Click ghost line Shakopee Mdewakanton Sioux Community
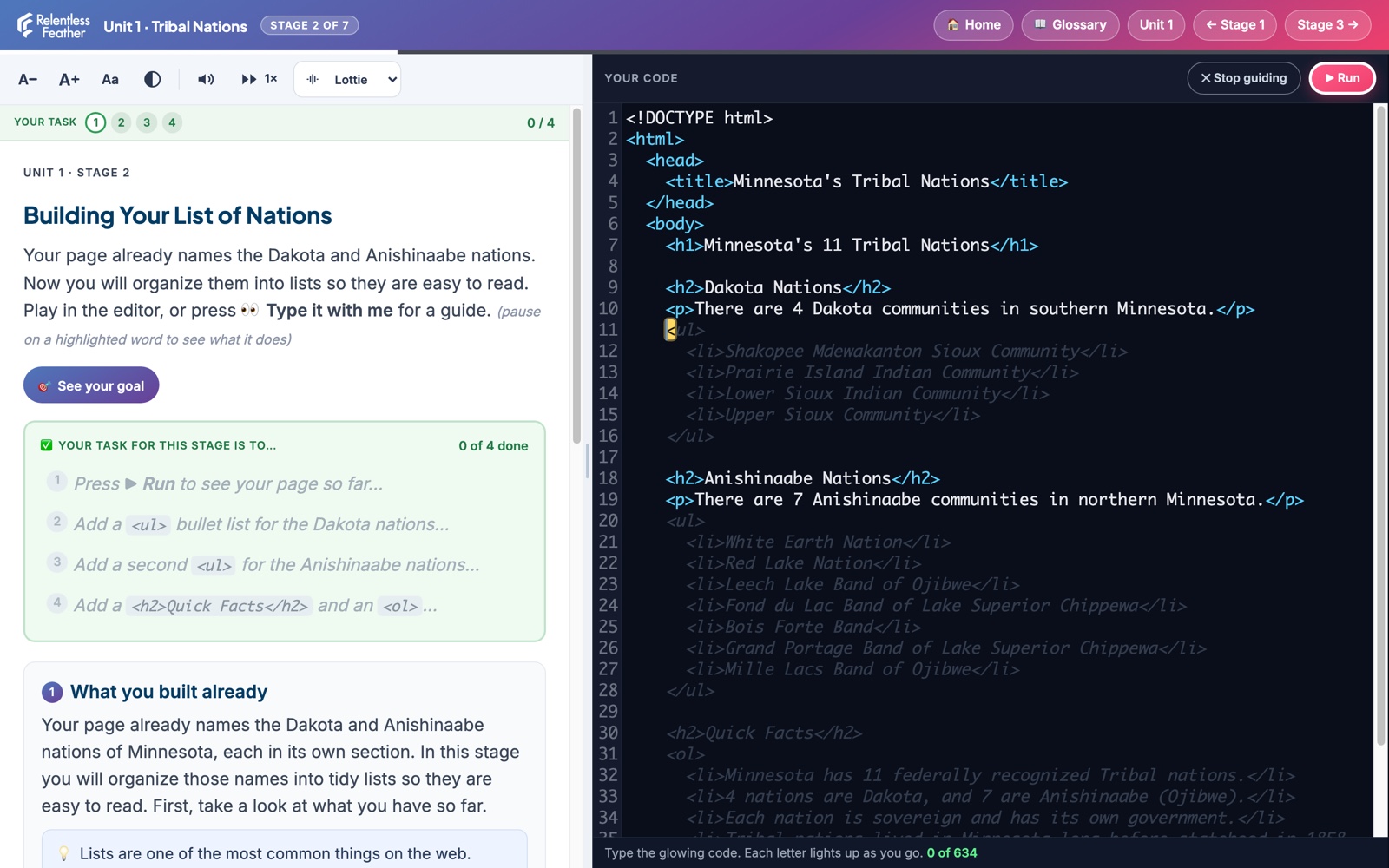Screen dimensions: 1389x868 coord(906,351)
